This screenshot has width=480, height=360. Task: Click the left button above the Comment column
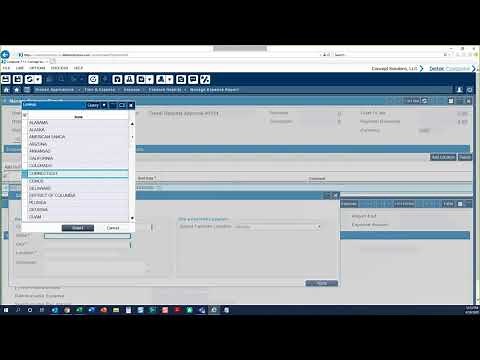pyautogui.click(x=443, y=157)
